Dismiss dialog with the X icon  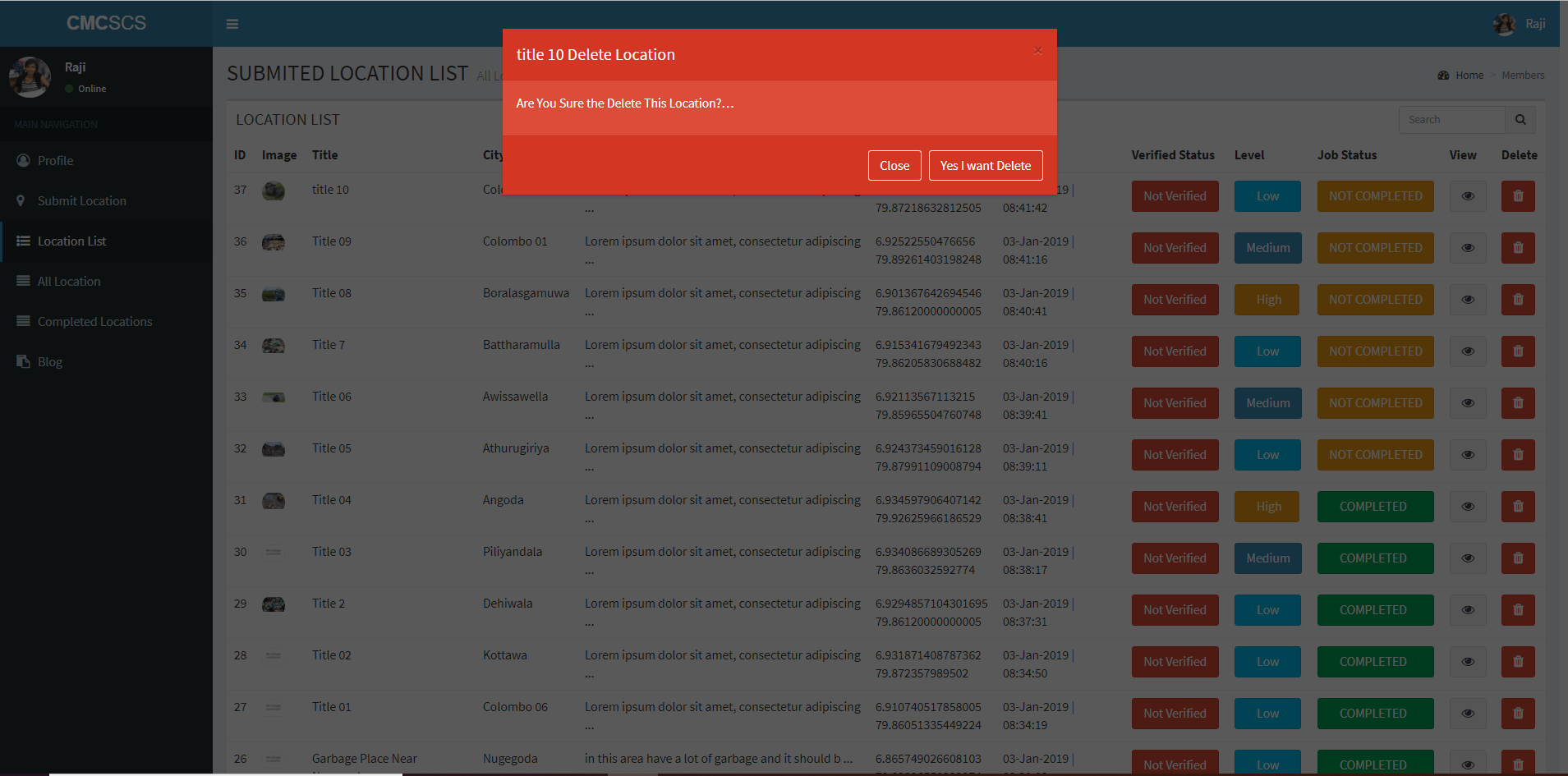click(x=1037, y=51)
